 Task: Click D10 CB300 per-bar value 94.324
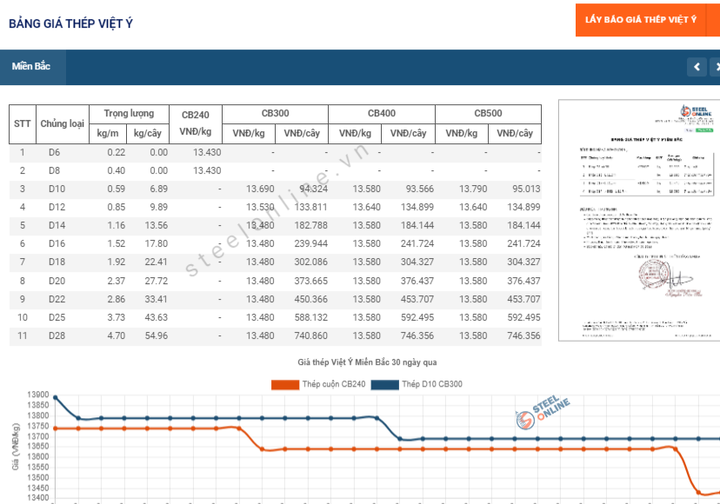click(313, 189)
